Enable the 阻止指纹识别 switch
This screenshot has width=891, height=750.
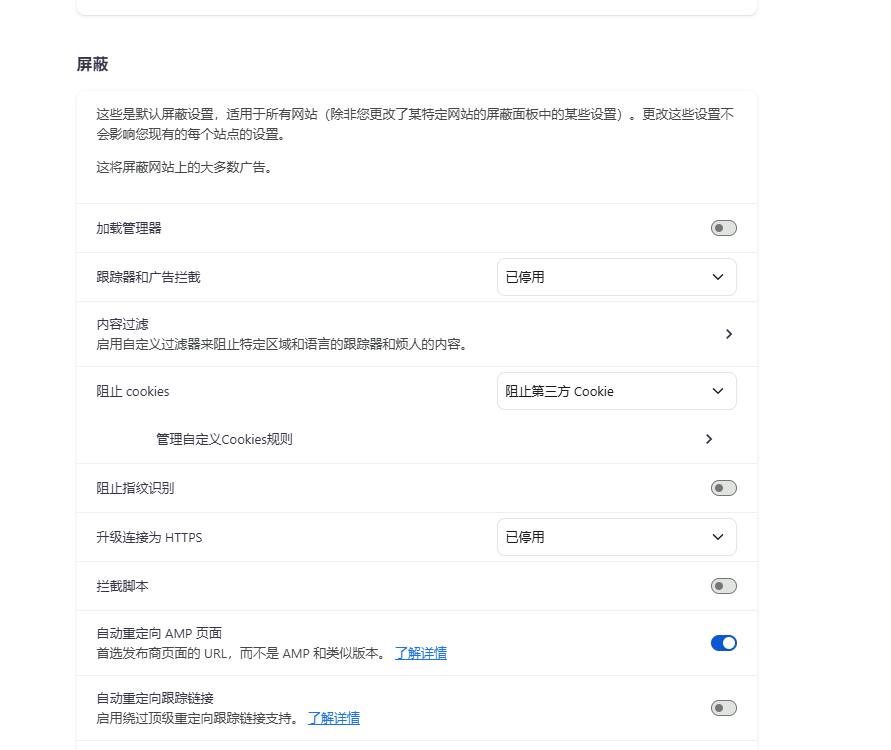coord(723,488)
